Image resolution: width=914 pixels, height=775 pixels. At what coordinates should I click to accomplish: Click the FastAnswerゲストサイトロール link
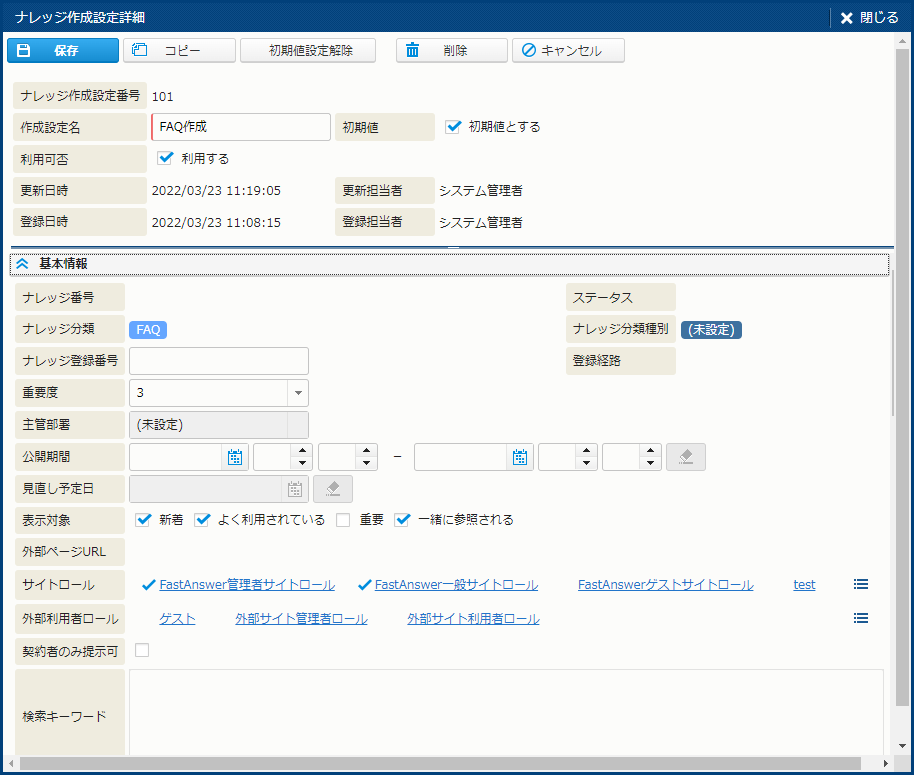coord(665,585)
